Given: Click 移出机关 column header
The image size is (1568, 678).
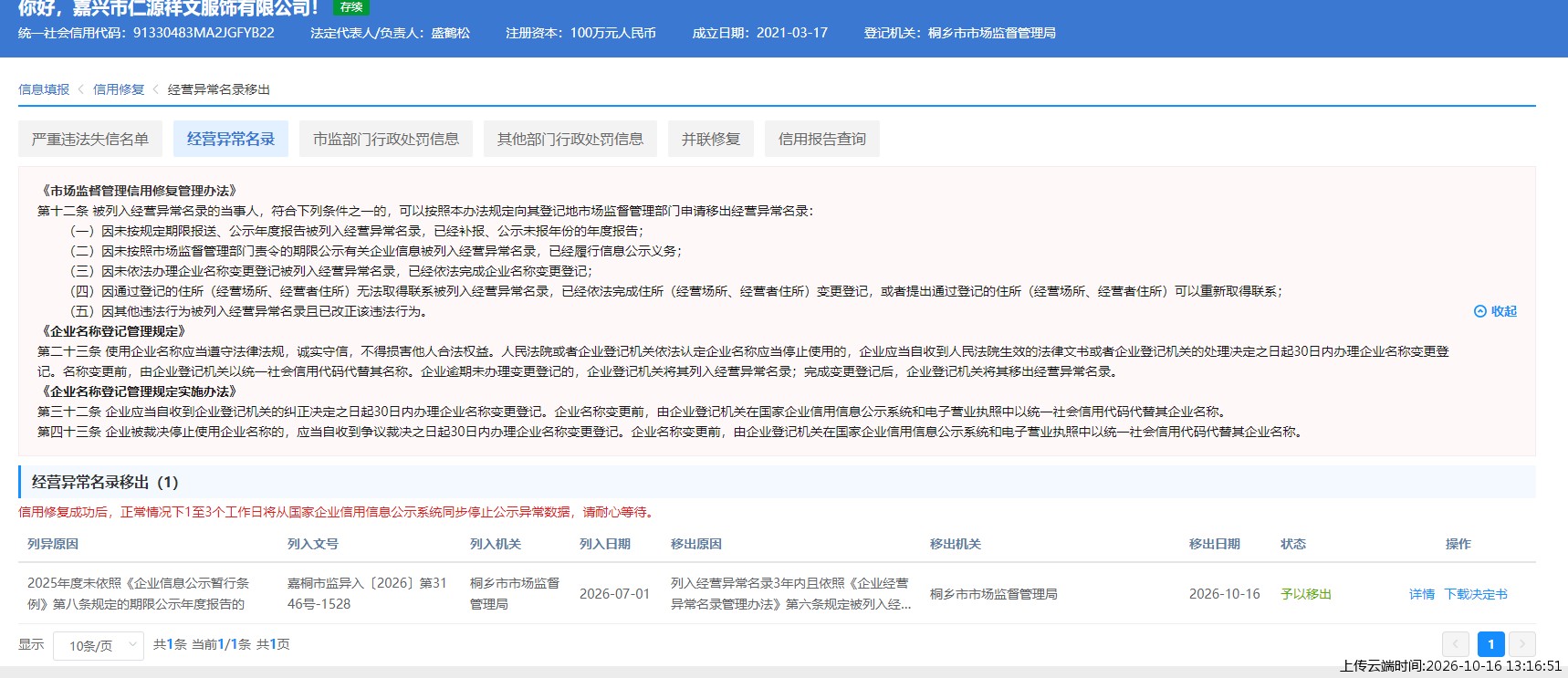Looking at the screenshot, I should pyautogui.click(x=956, y=544).
